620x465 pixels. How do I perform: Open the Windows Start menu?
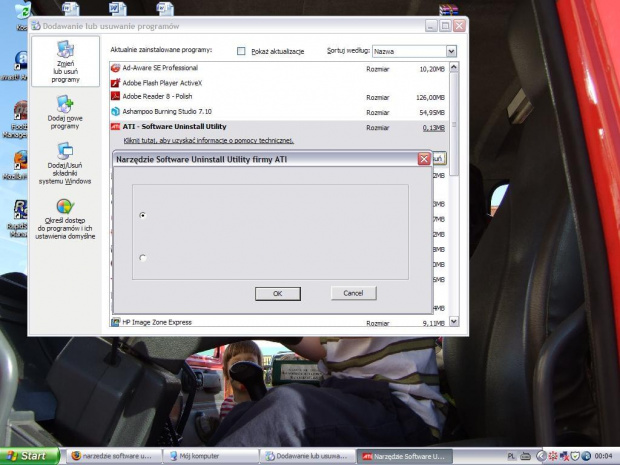coord(30,456)
